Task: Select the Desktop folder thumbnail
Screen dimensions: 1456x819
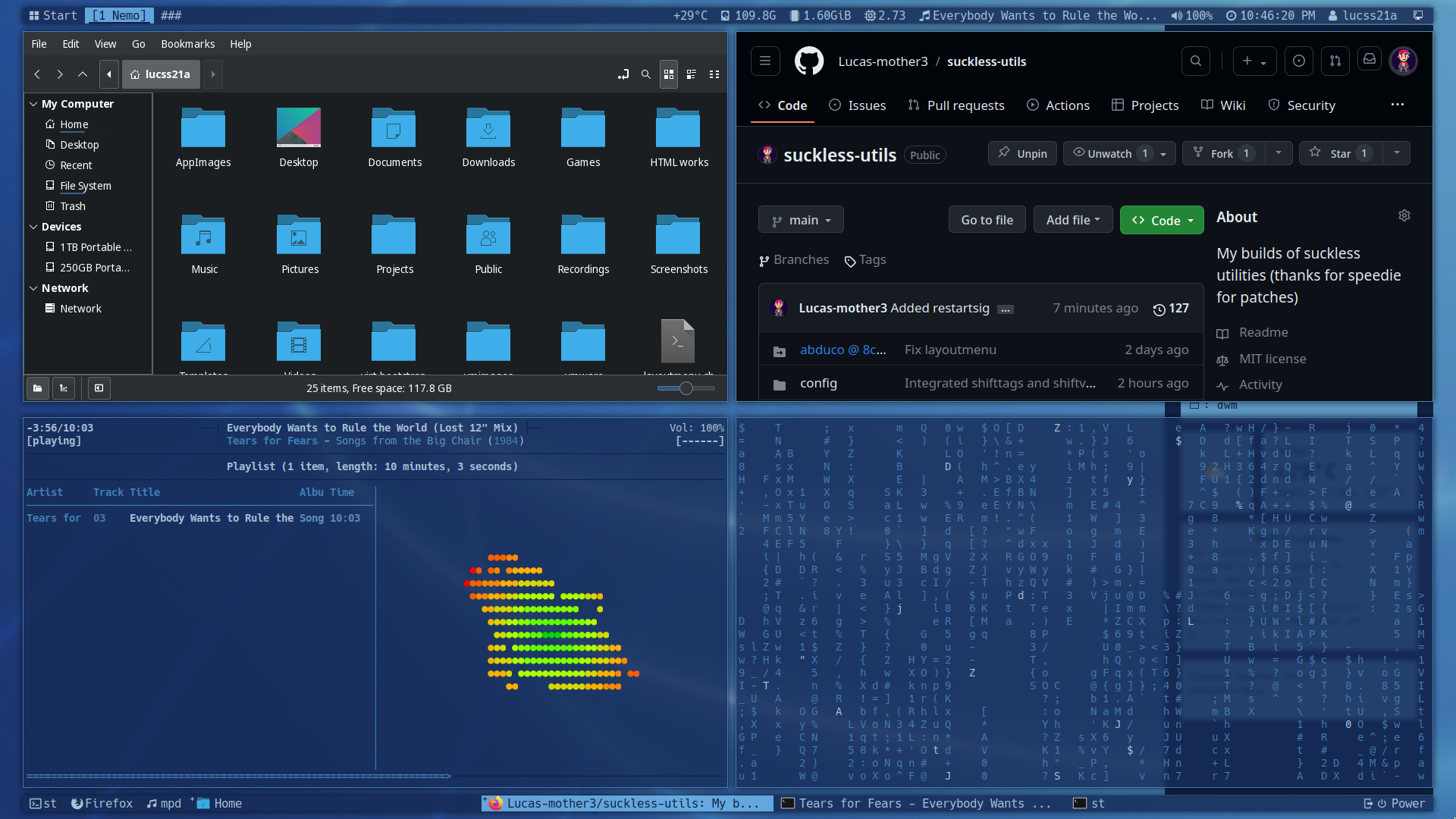Action: [x=299, y=127]
